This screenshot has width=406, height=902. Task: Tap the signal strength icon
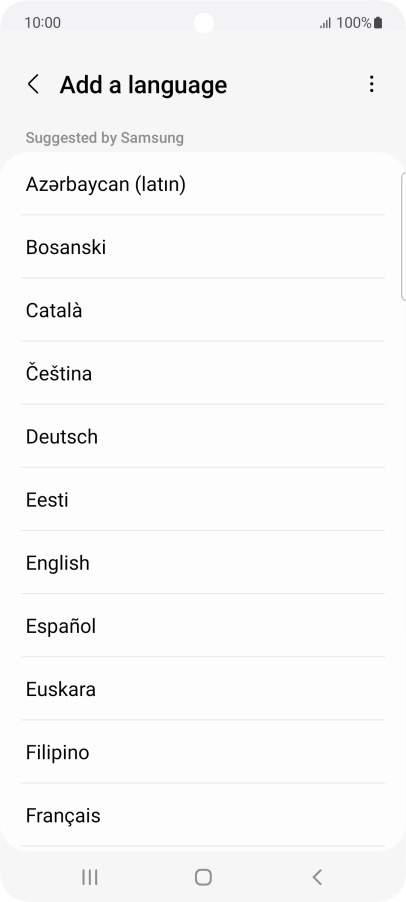click(326, 24)
